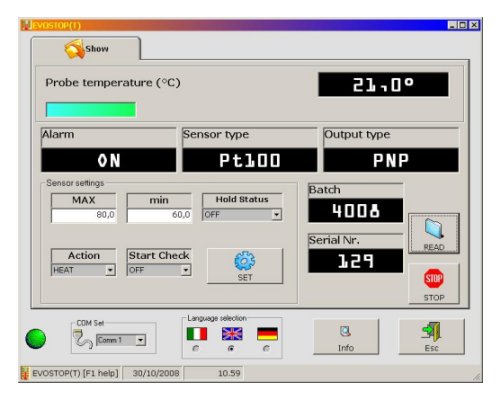Screen dimensions: 500x400
Task: Maximize the EVOSTOP window
Action: (463, 25)
